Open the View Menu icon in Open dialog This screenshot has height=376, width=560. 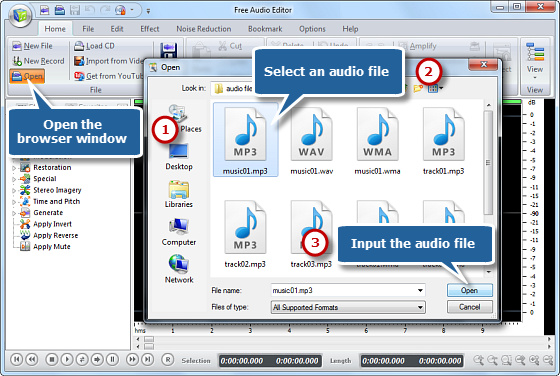[435, 88]
